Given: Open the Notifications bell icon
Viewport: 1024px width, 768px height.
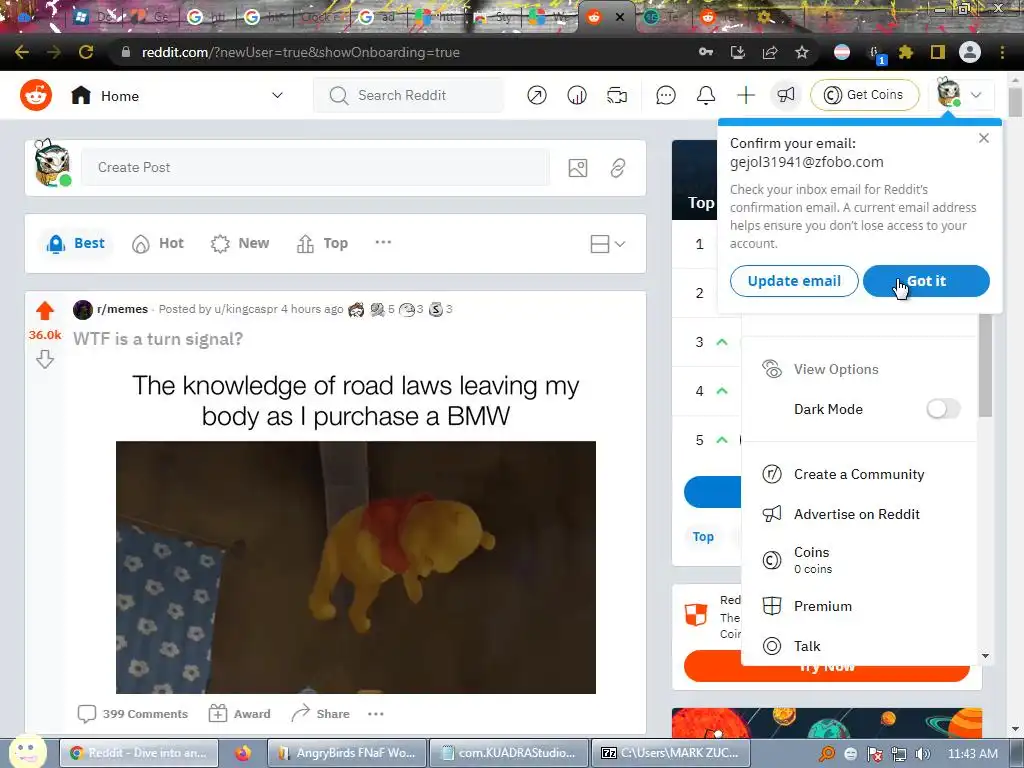Looking at the screenshot, I should point(706,95).
